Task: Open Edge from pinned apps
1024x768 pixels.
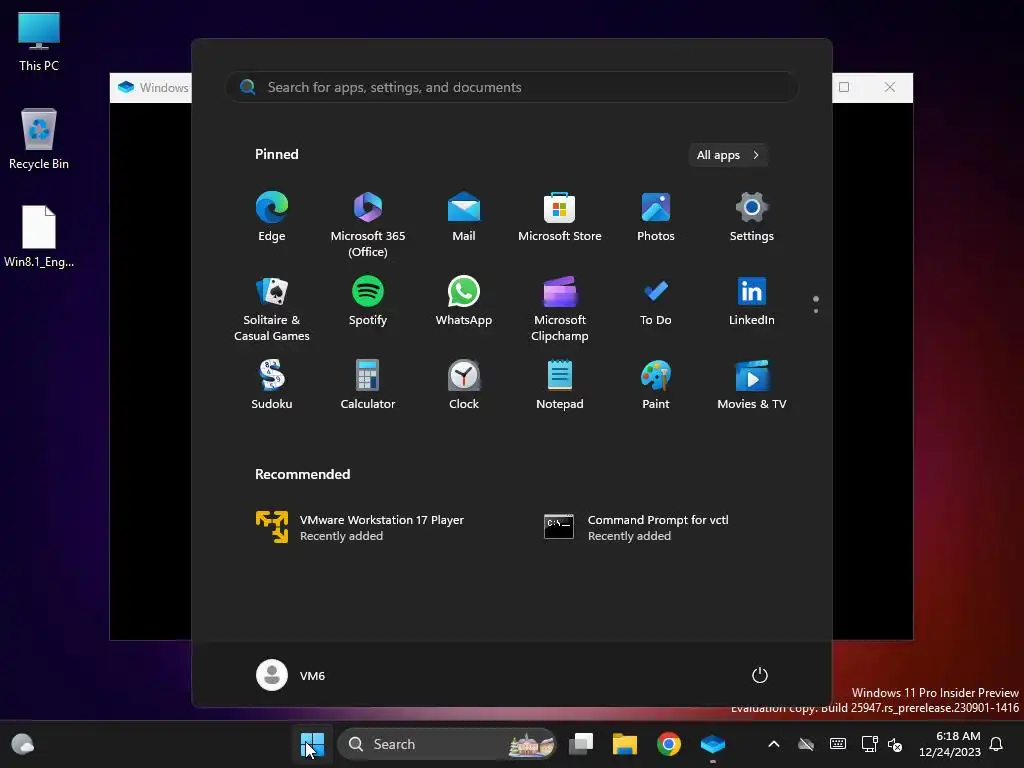Action: 272,217
